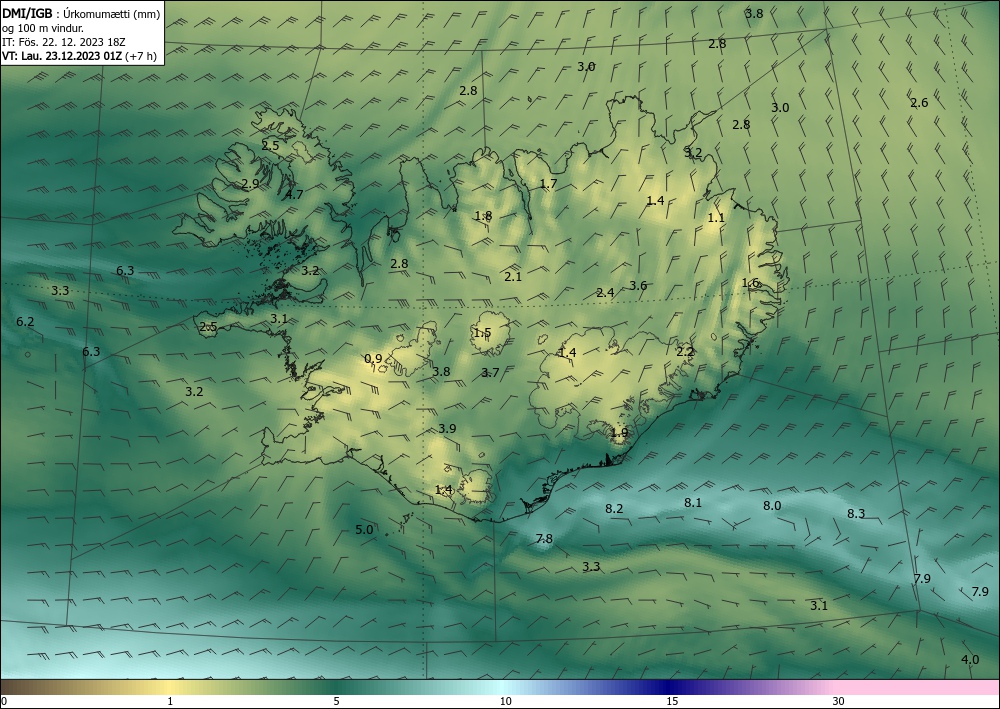The image size is (1000, 709).
Task: Click the color scale tick label 5
Action: [336, 702]
